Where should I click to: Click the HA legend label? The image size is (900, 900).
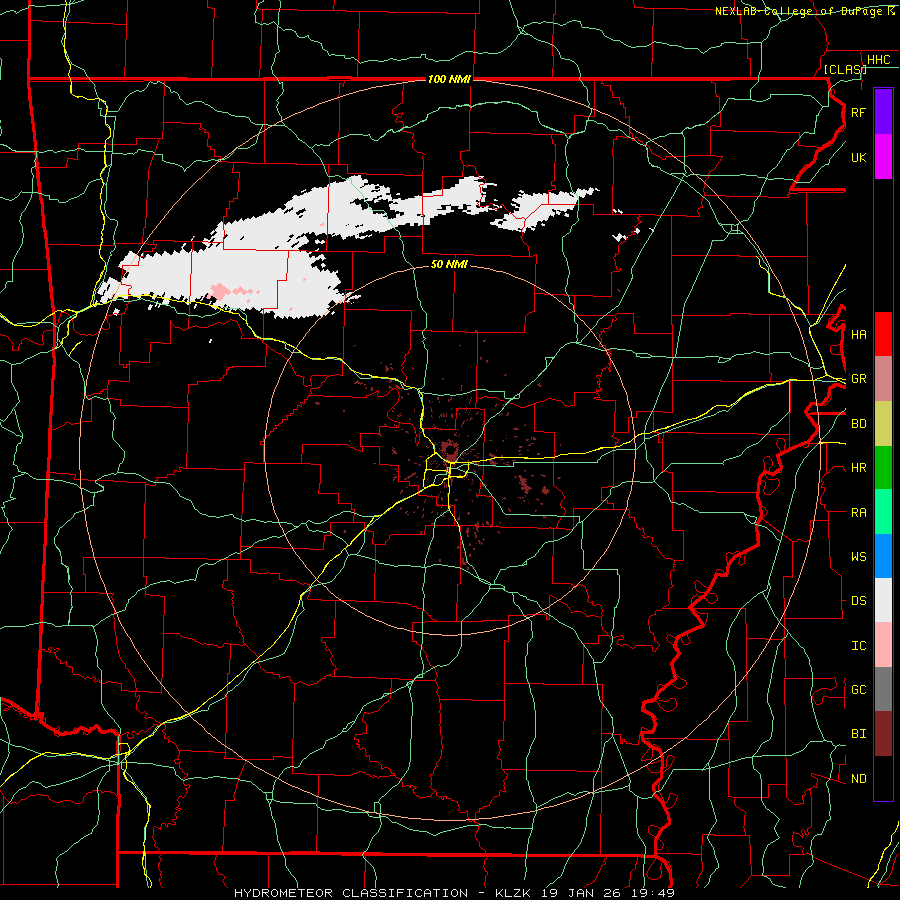[858, 335]
